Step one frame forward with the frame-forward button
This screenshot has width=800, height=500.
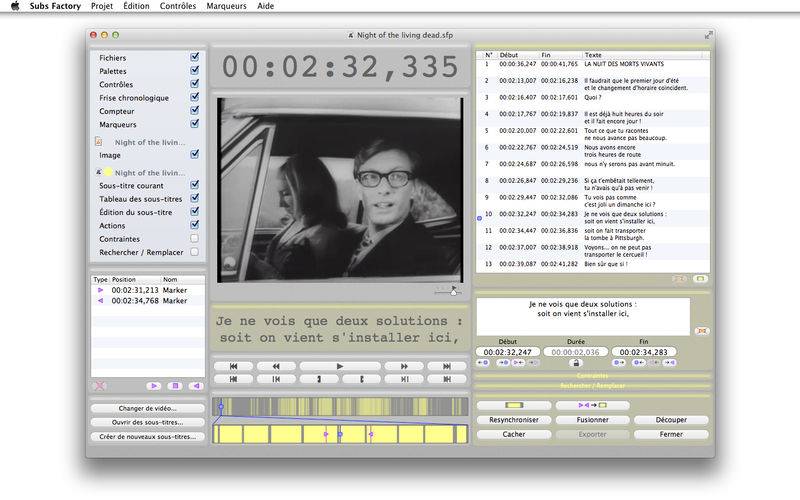tap(404, 379)
